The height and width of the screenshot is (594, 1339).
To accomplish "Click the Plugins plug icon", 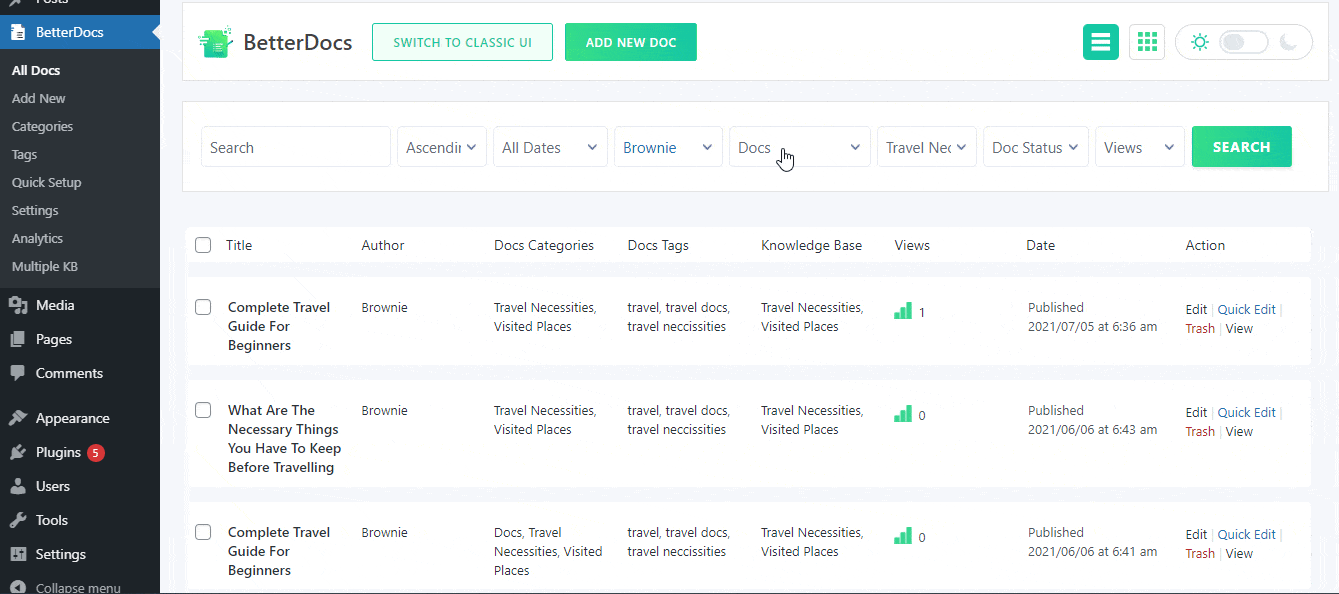I will (x=18, y=452).
